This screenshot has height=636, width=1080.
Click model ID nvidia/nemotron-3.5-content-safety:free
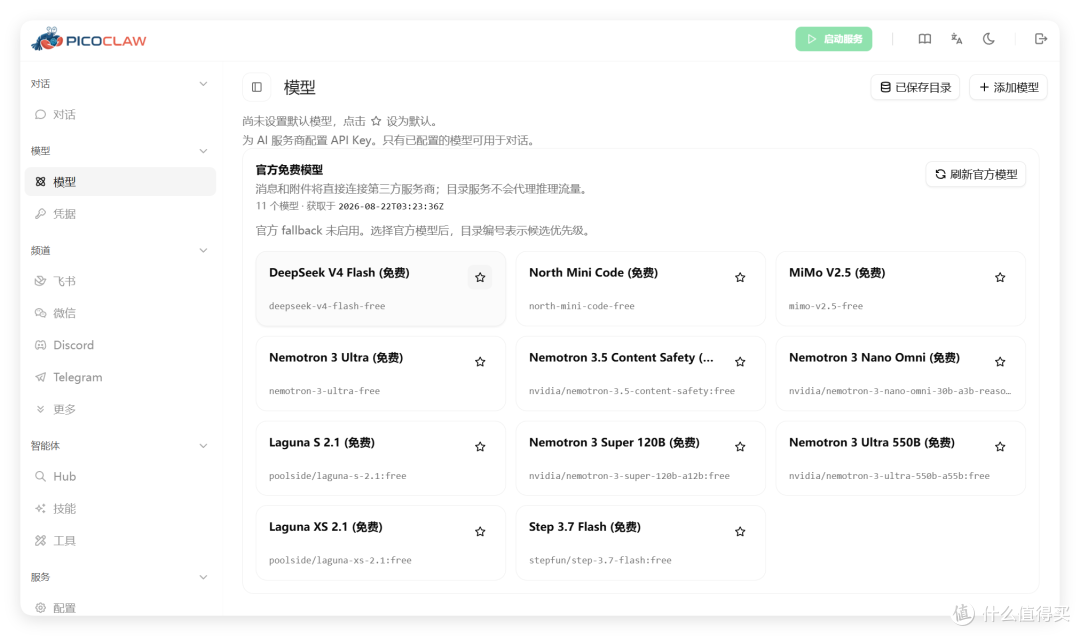632,391
